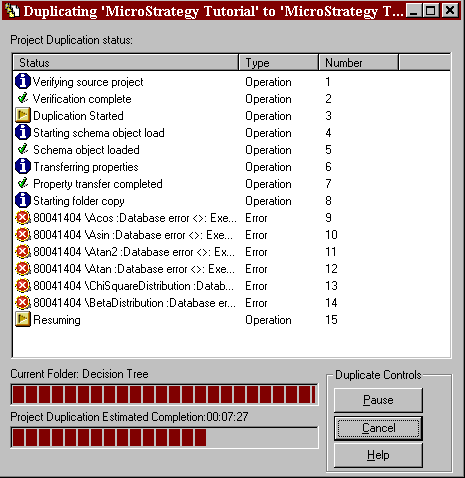Click Type cell 'Error' in row 9

(256, 218)
